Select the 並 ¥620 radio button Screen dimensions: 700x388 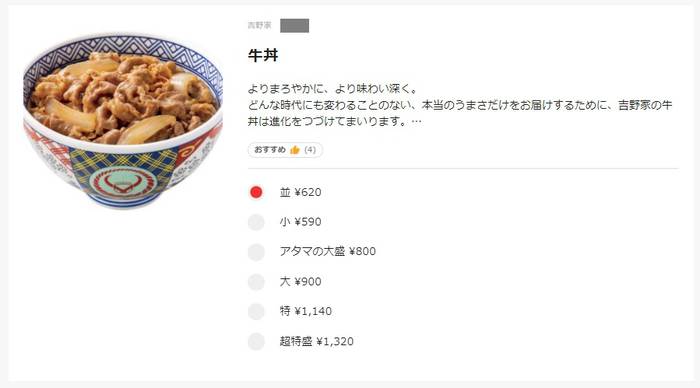tap(256, 192)
